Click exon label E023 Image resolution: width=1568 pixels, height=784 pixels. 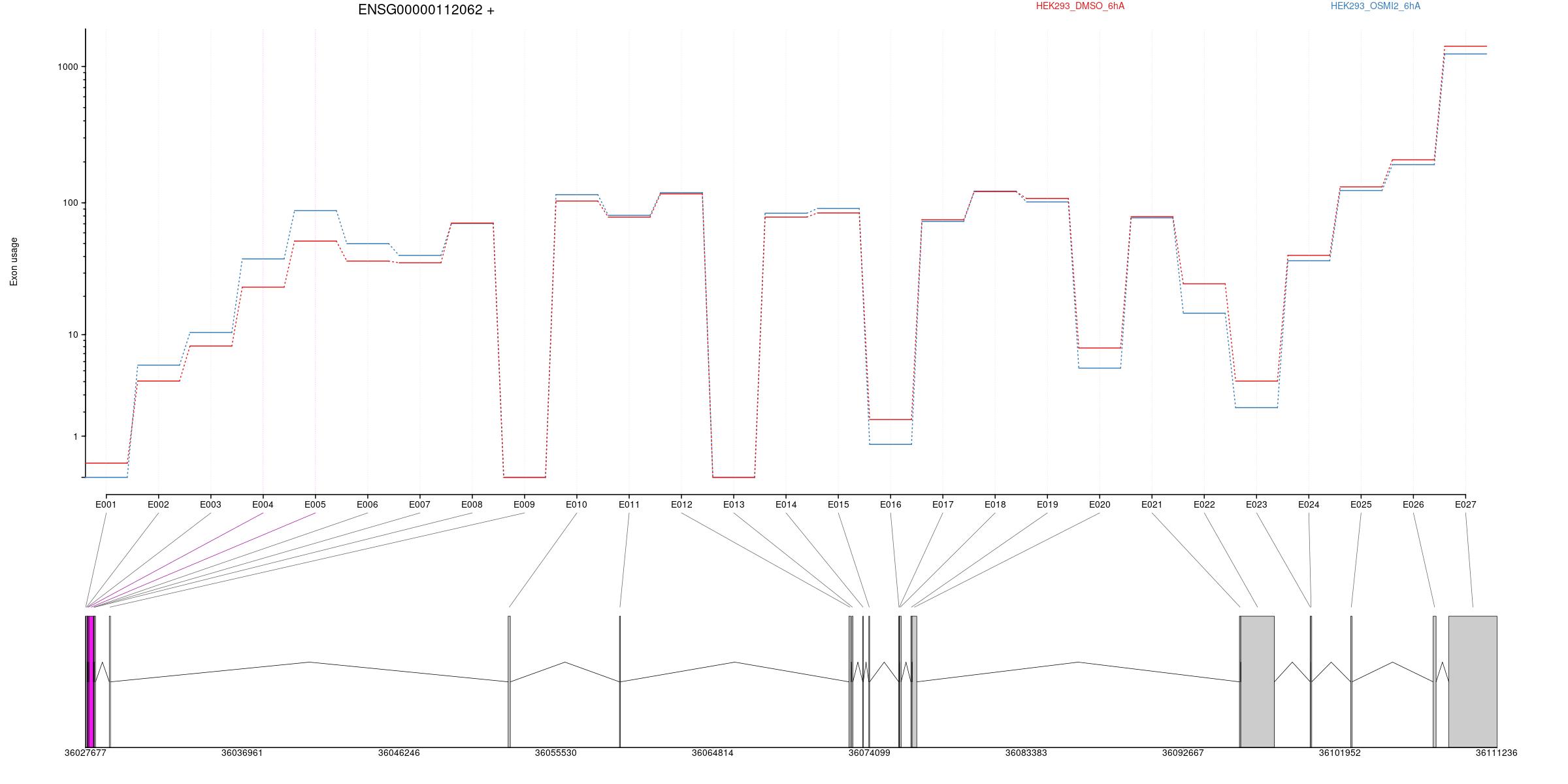pos(1256,504)
